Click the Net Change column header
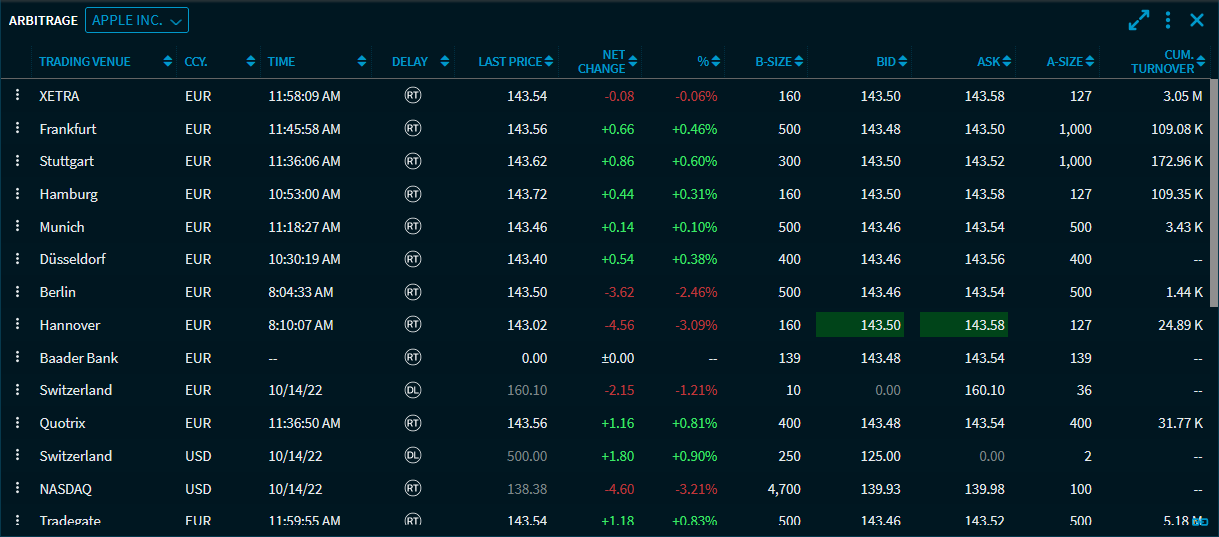The height and width of the screenshot is (537, 1219). [x=602, y=62]
